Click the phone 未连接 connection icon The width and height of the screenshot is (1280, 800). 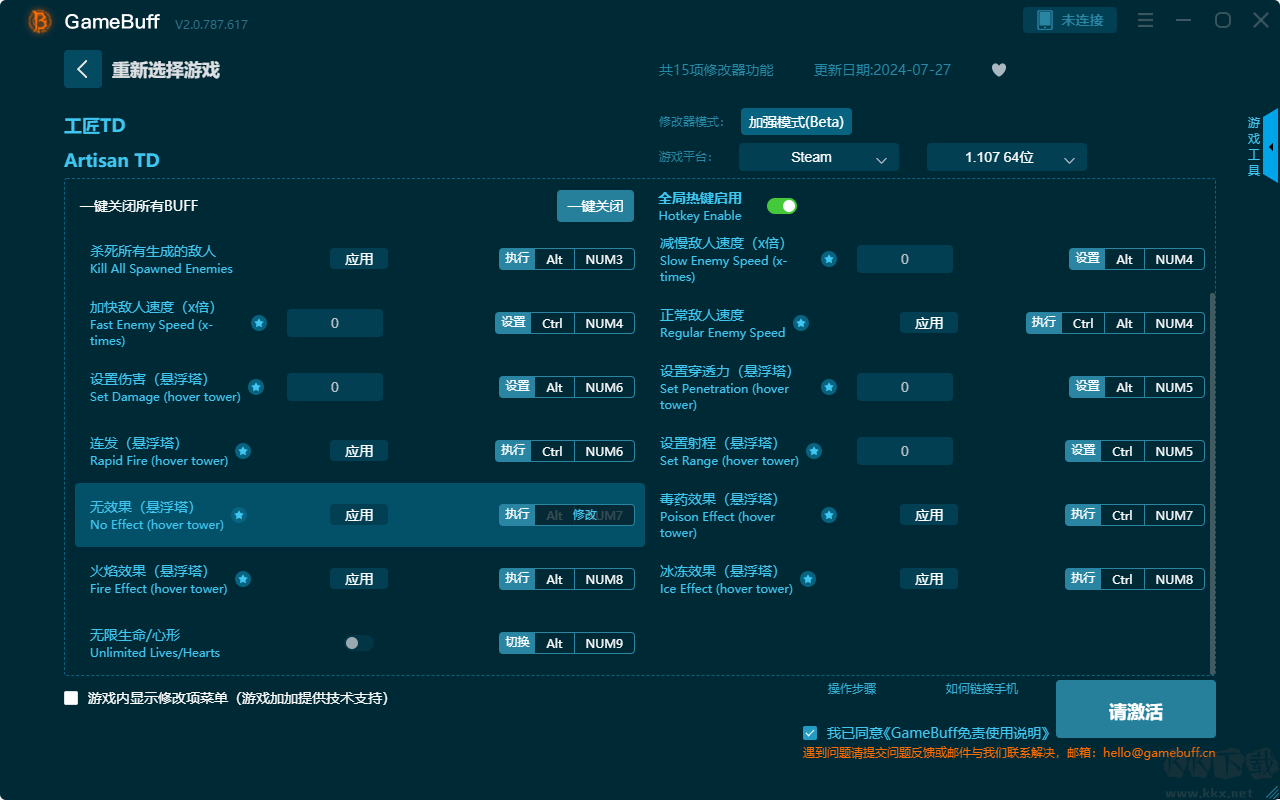[x=1044, y=20]
